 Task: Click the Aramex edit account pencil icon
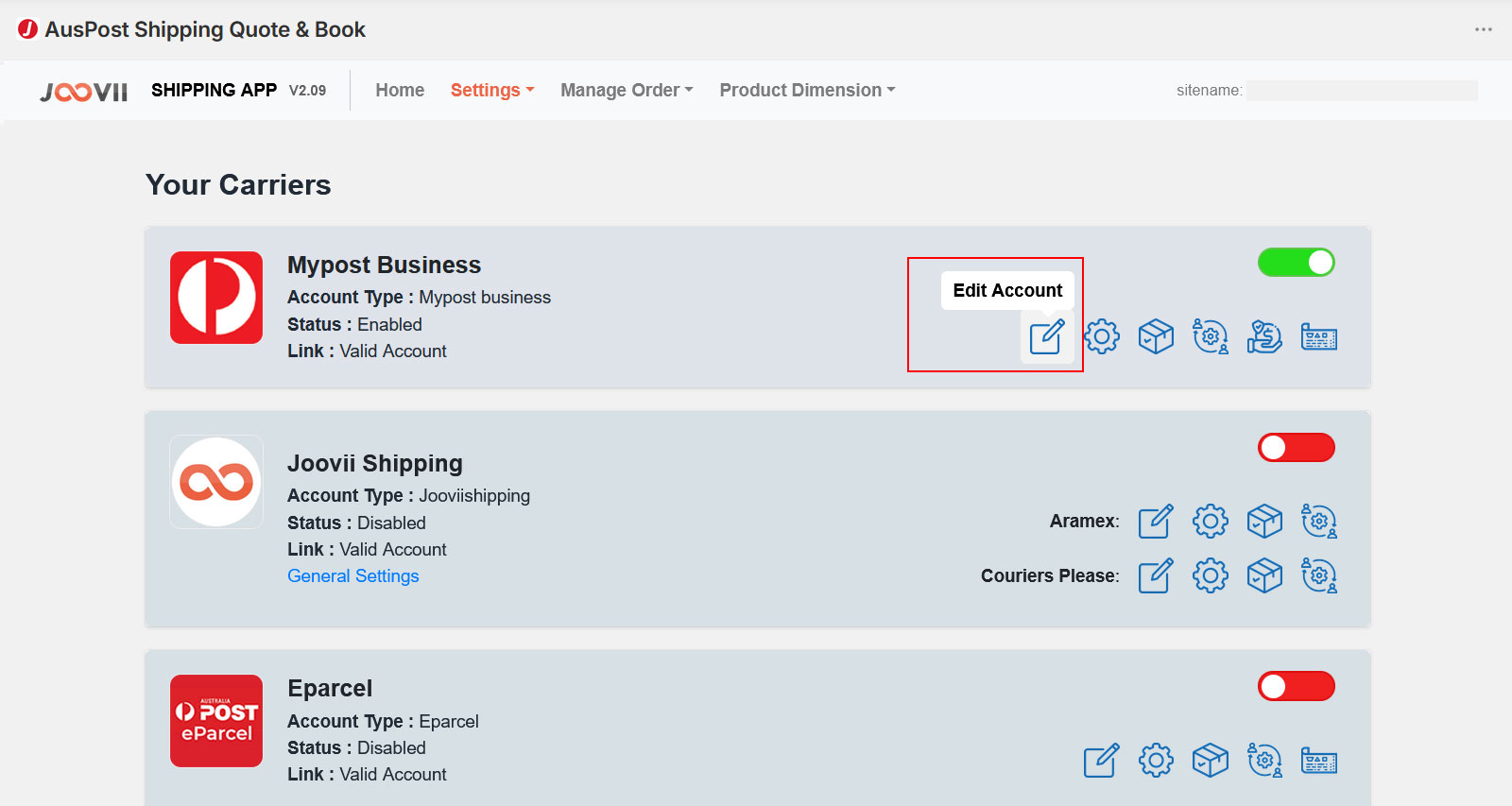1156,521
